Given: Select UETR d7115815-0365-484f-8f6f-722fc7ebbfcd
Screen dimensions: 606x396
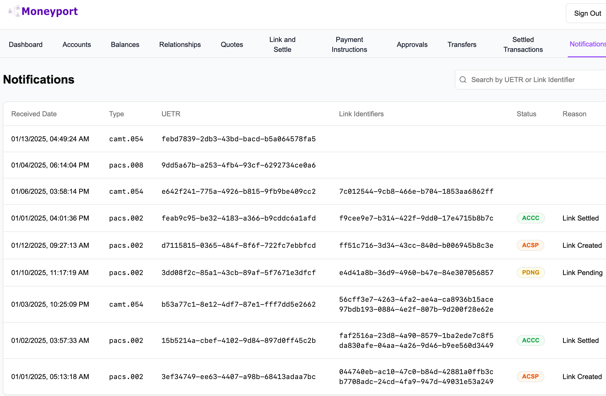Looking at the screenshot, I should pos(238,245).
